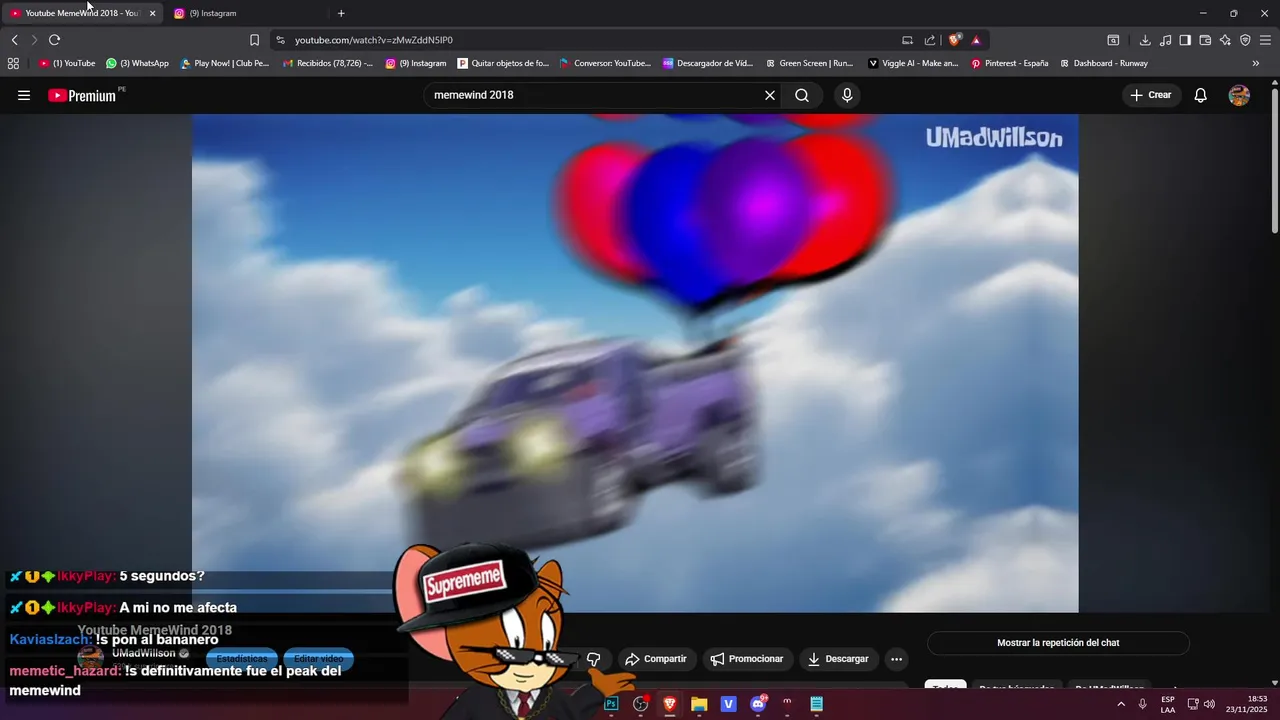Open Brave Leo AI sparkle icon
Viewport: 1280px width, 720px height.
click(x=1225, y=40)
